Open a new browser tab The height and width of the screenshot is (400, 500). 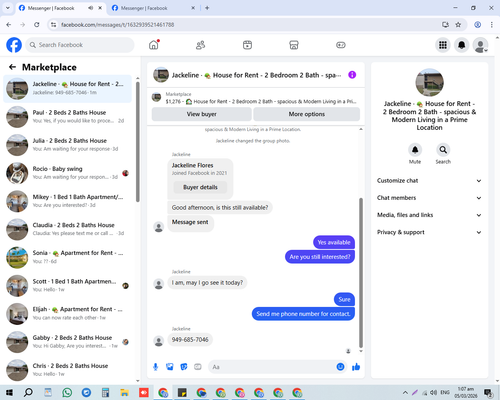pyautogui.click(x=207, y=8)
